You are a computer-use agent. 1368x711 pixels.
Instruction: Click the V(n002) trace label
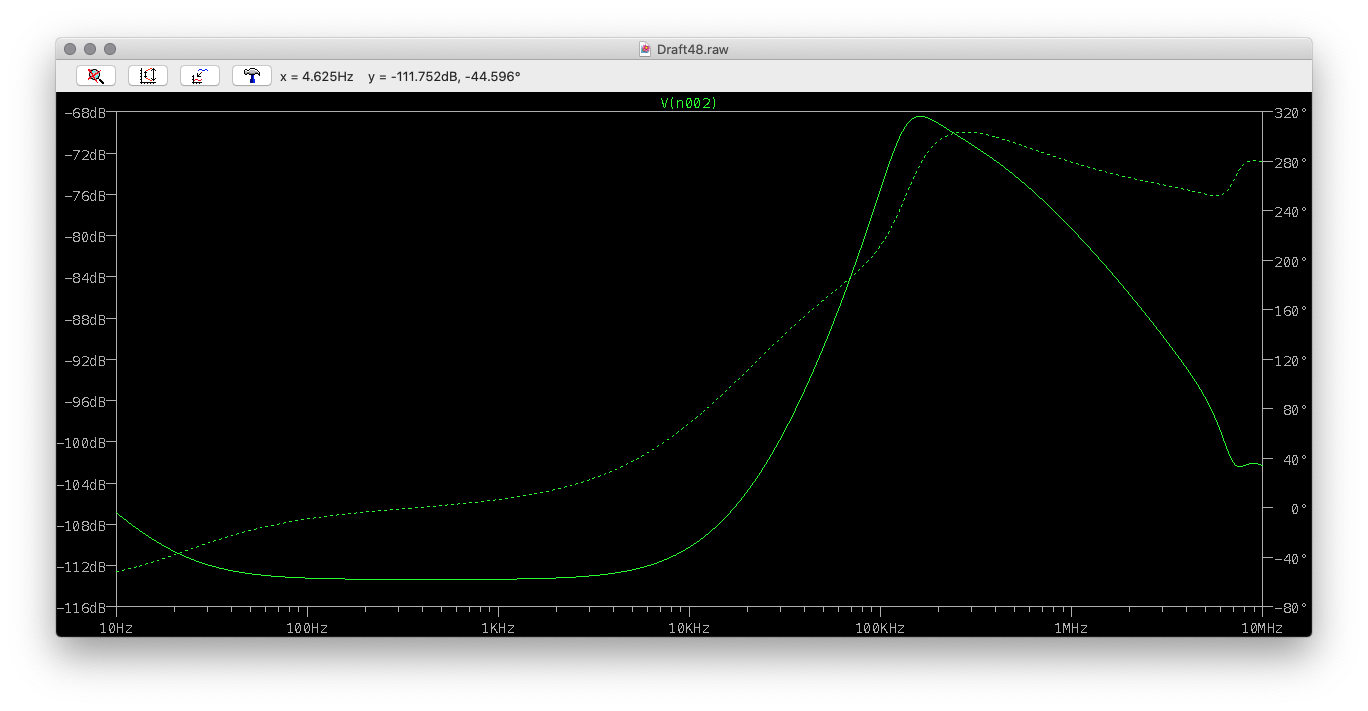(x=689, y=103)
